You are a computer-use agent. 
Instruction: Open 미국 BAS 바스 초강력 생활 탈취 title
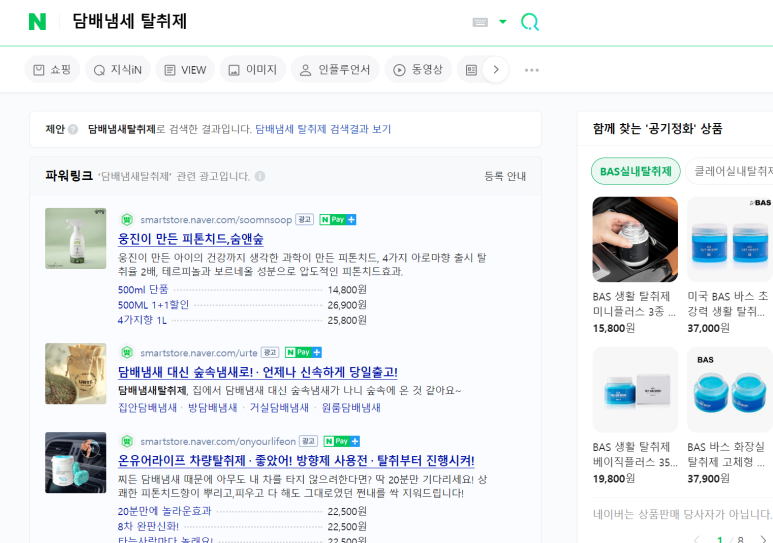(728, 304)
